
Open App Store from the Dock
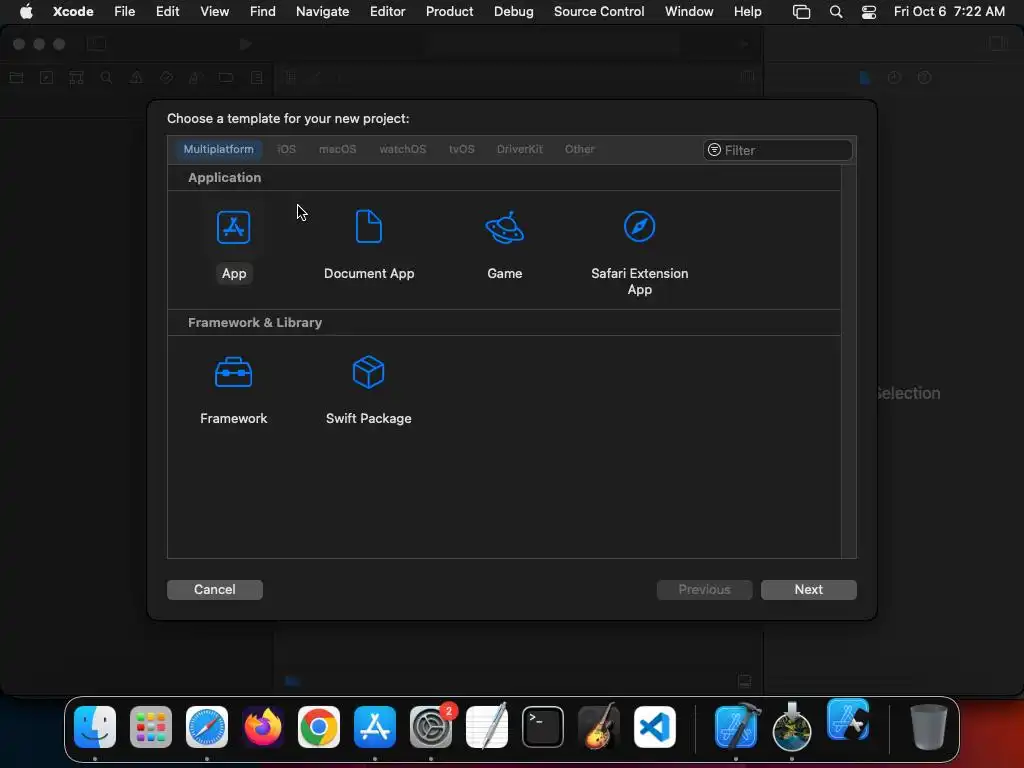click(x=375, y=727)
